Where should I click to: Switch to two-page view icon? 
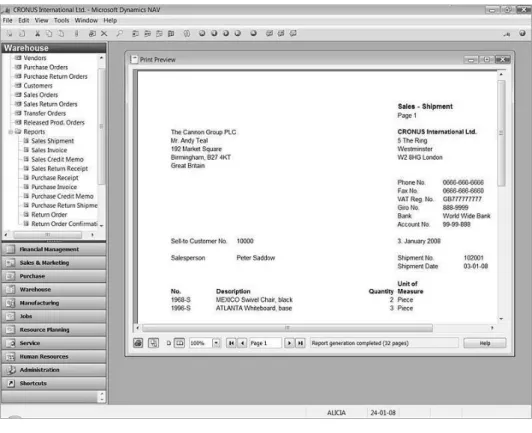coord(179,343)
